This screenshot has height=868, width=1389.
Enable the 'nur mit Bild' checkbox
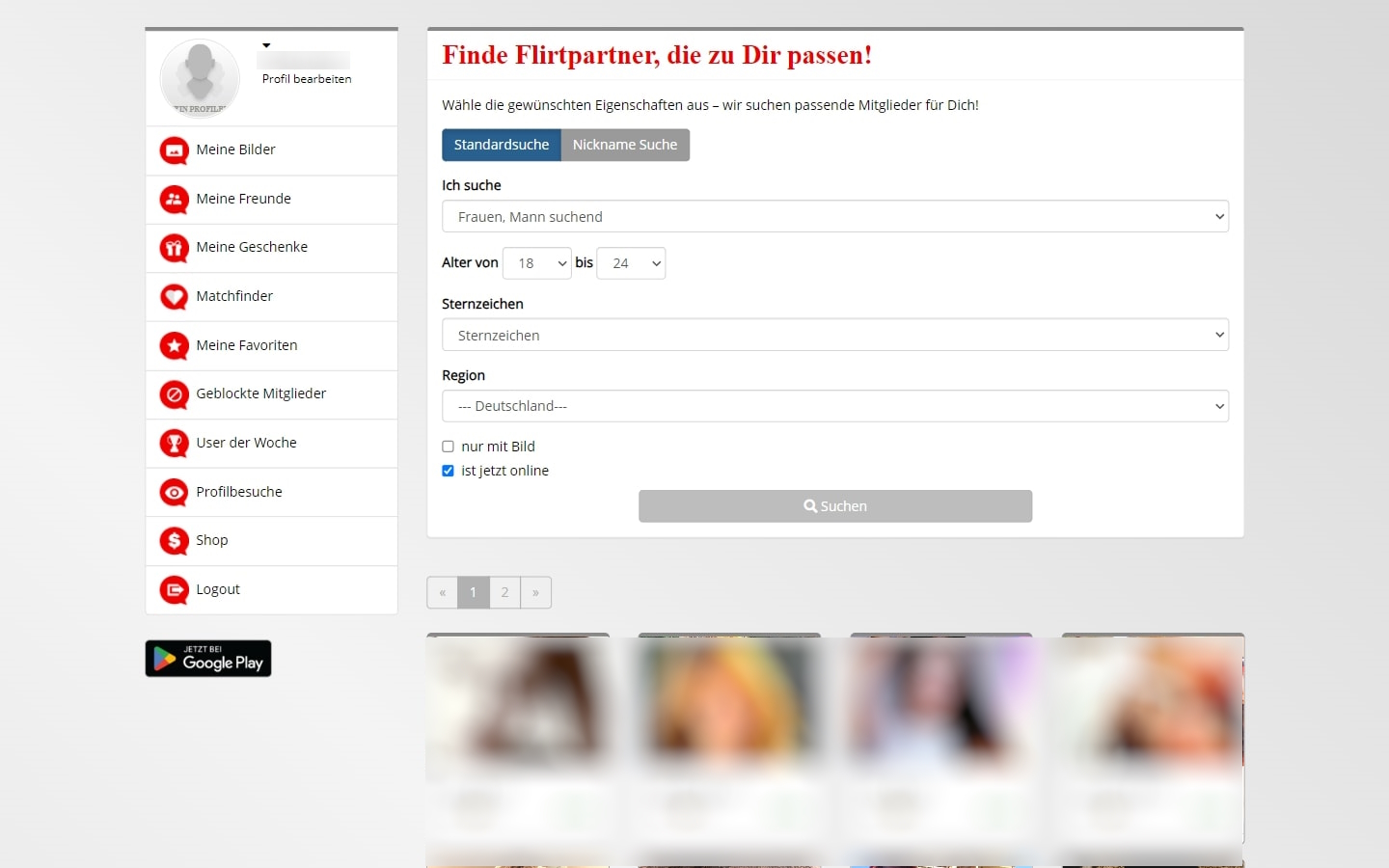click(x=448, y=447)
